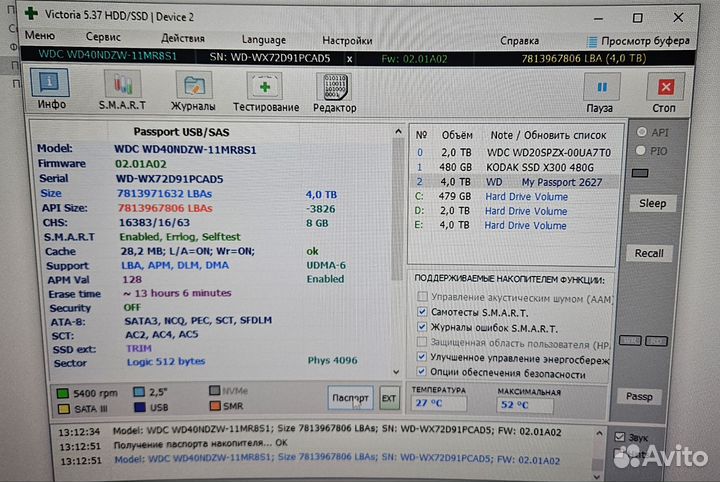The image size is (720, 482).
Task: Open the Настройки menu
Action: [347, 41]
